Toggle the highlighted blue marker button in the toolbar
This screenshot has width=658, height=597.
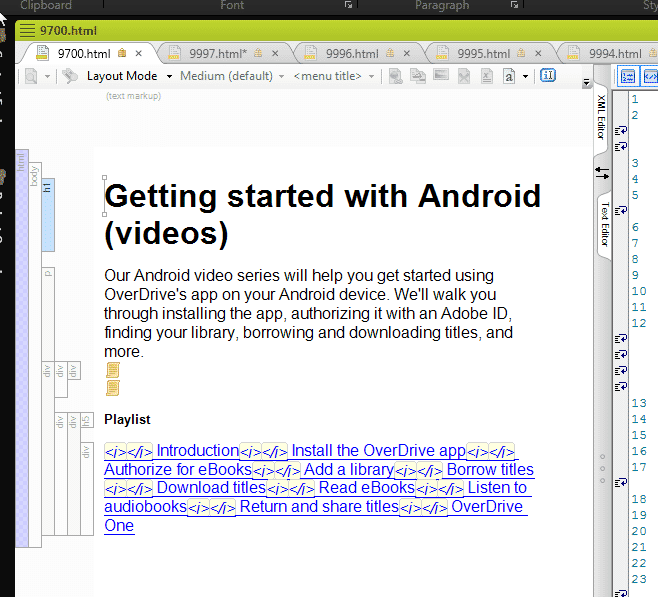coord(548,76)
